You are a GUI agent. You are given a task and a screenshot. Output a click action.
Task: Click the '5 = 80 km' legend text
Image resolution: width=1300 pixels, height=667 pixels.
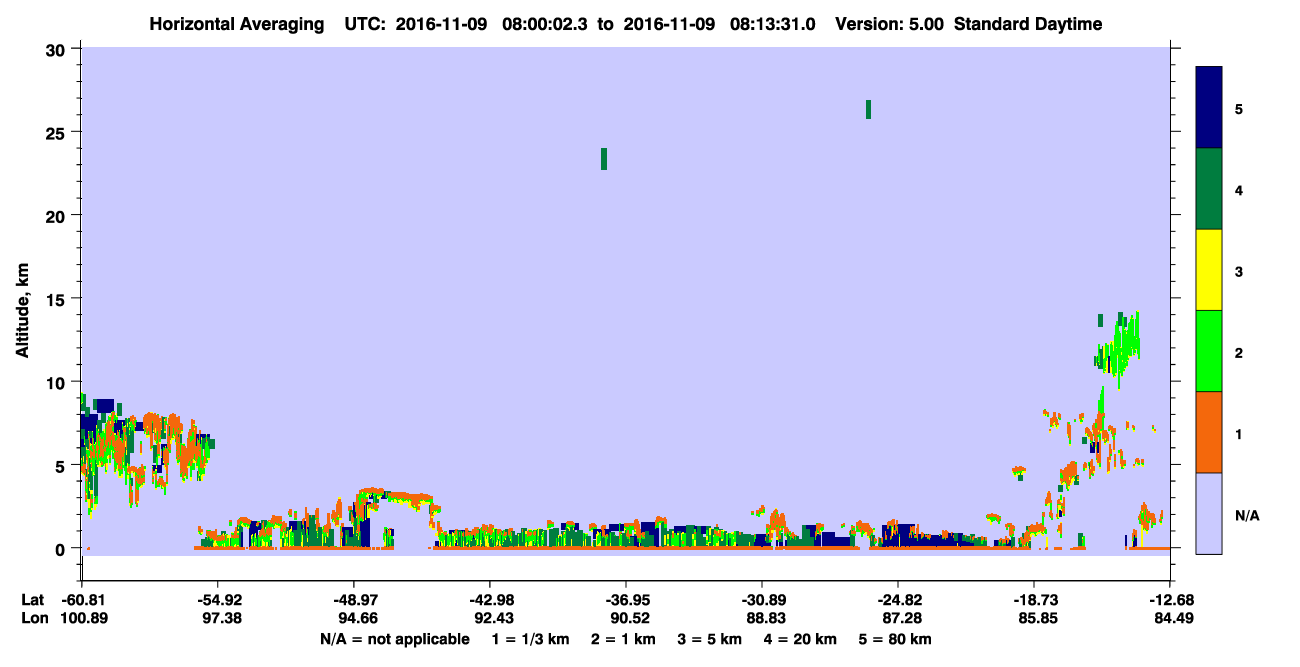896,639
